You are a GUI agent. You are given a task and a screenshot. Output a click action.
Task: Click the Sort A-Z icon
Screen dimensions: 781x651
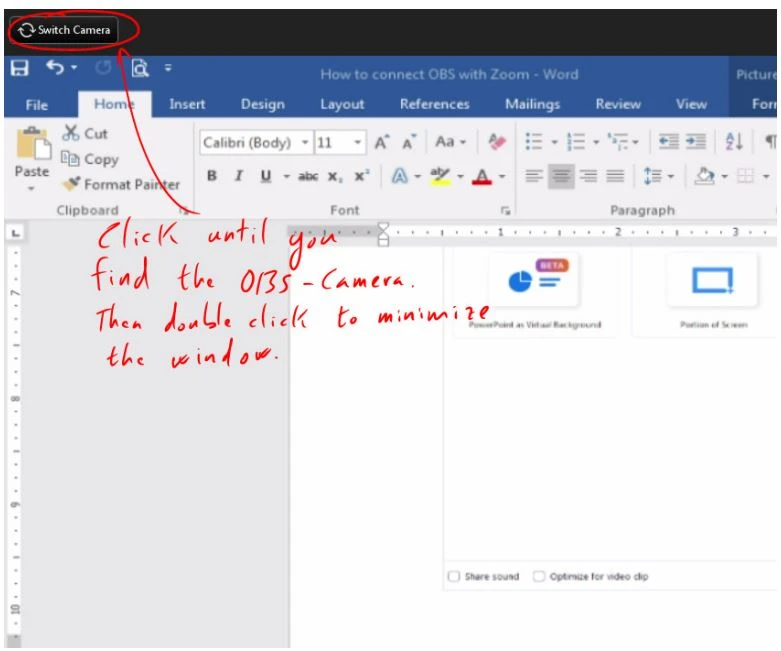coord(734,143)
